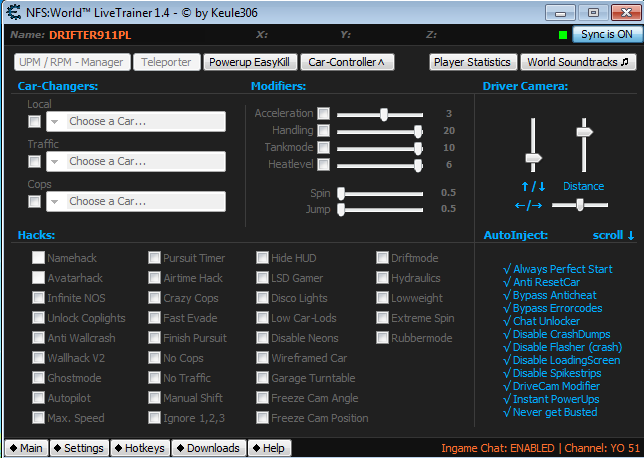Expand the Local Choose a Car dropdown

[136, 122]
